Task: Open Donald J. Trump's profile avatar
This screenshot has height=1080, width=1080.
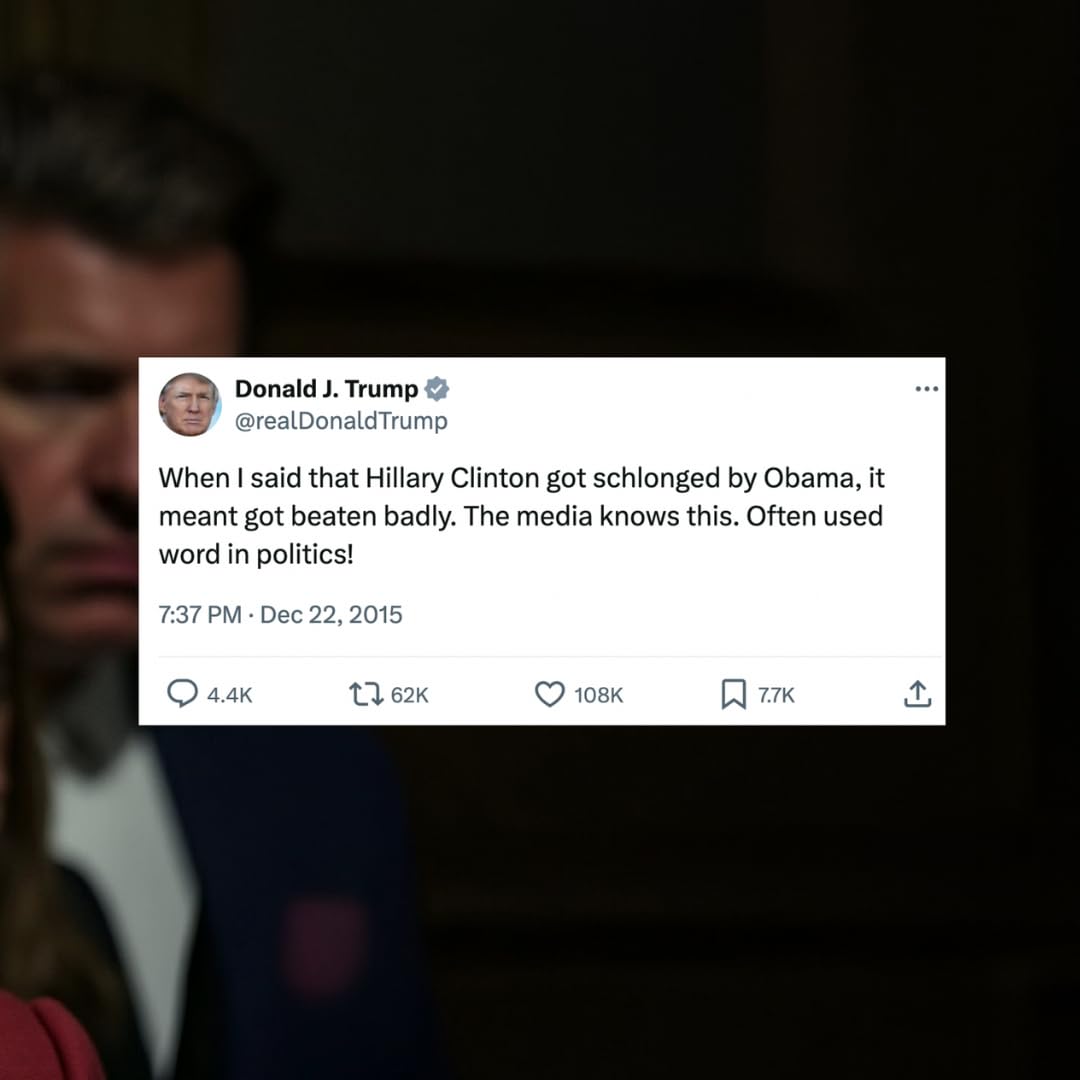Action: click(x=190, y=405)
